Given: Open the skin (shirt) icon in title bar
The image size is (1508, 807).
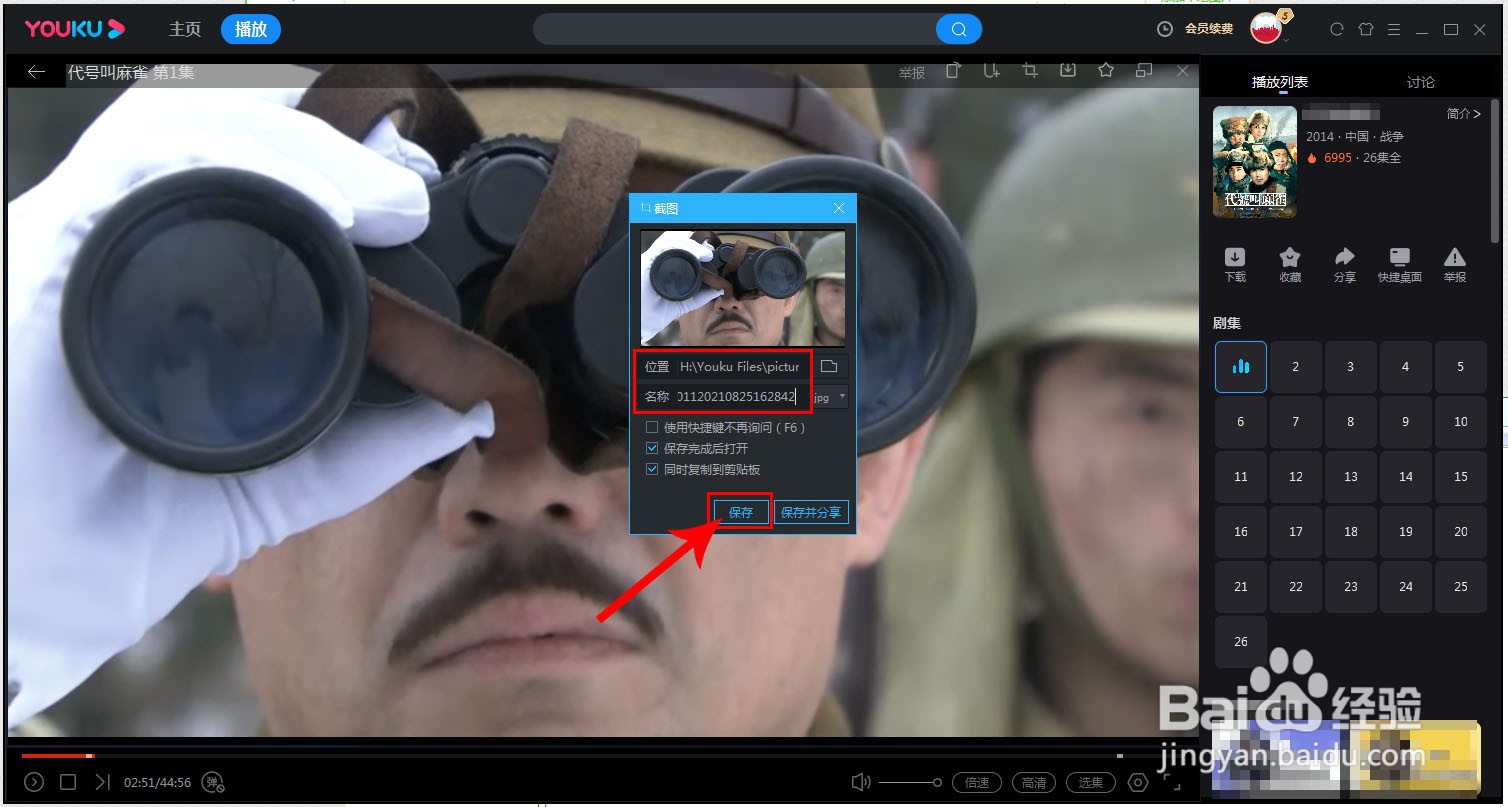Looking at the screenshot, I should coord(1366,29).
